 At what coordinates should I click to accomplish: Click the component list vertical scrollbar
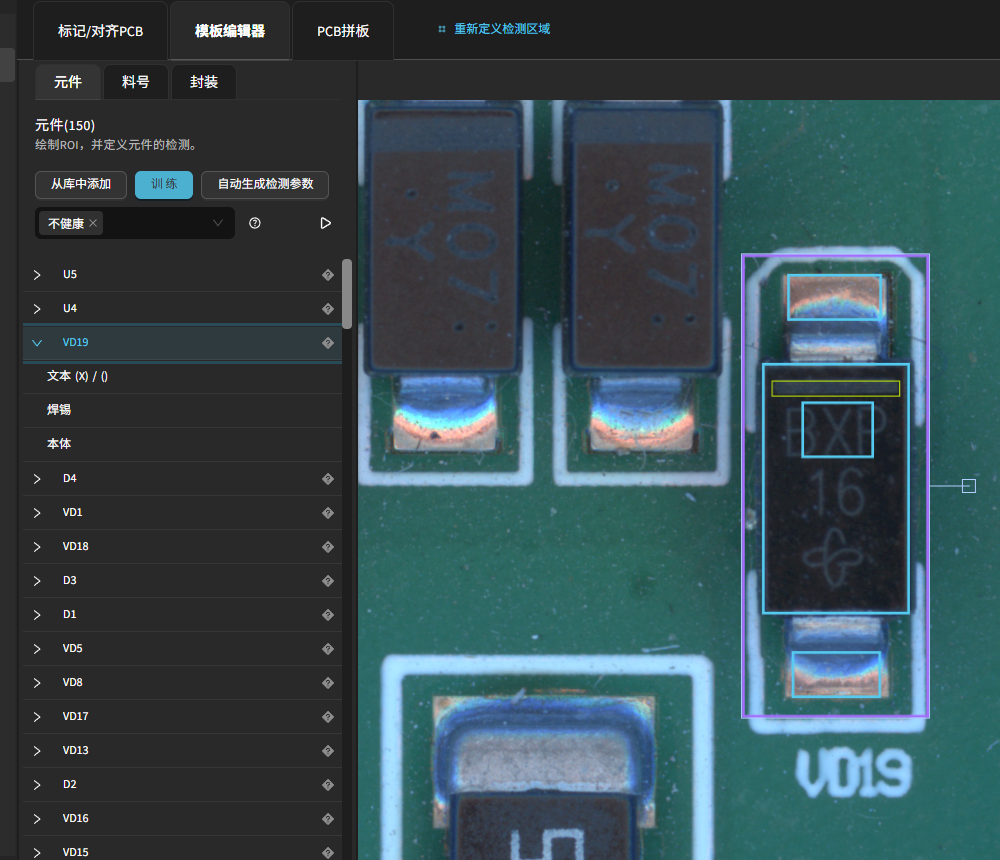pos(347,294)
